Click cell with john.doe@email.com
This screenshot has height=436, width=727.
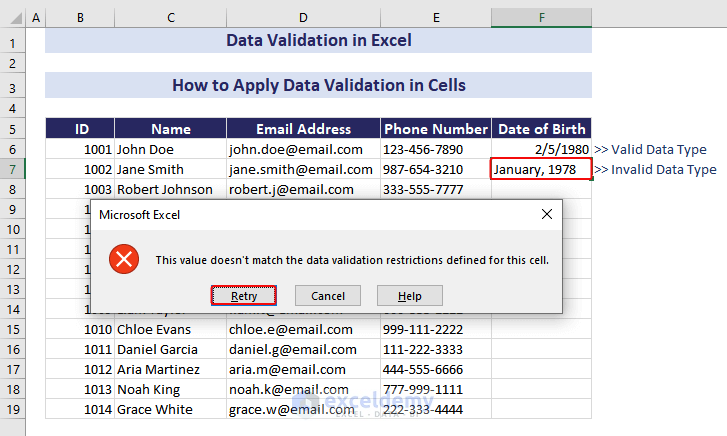coord(303,149)
